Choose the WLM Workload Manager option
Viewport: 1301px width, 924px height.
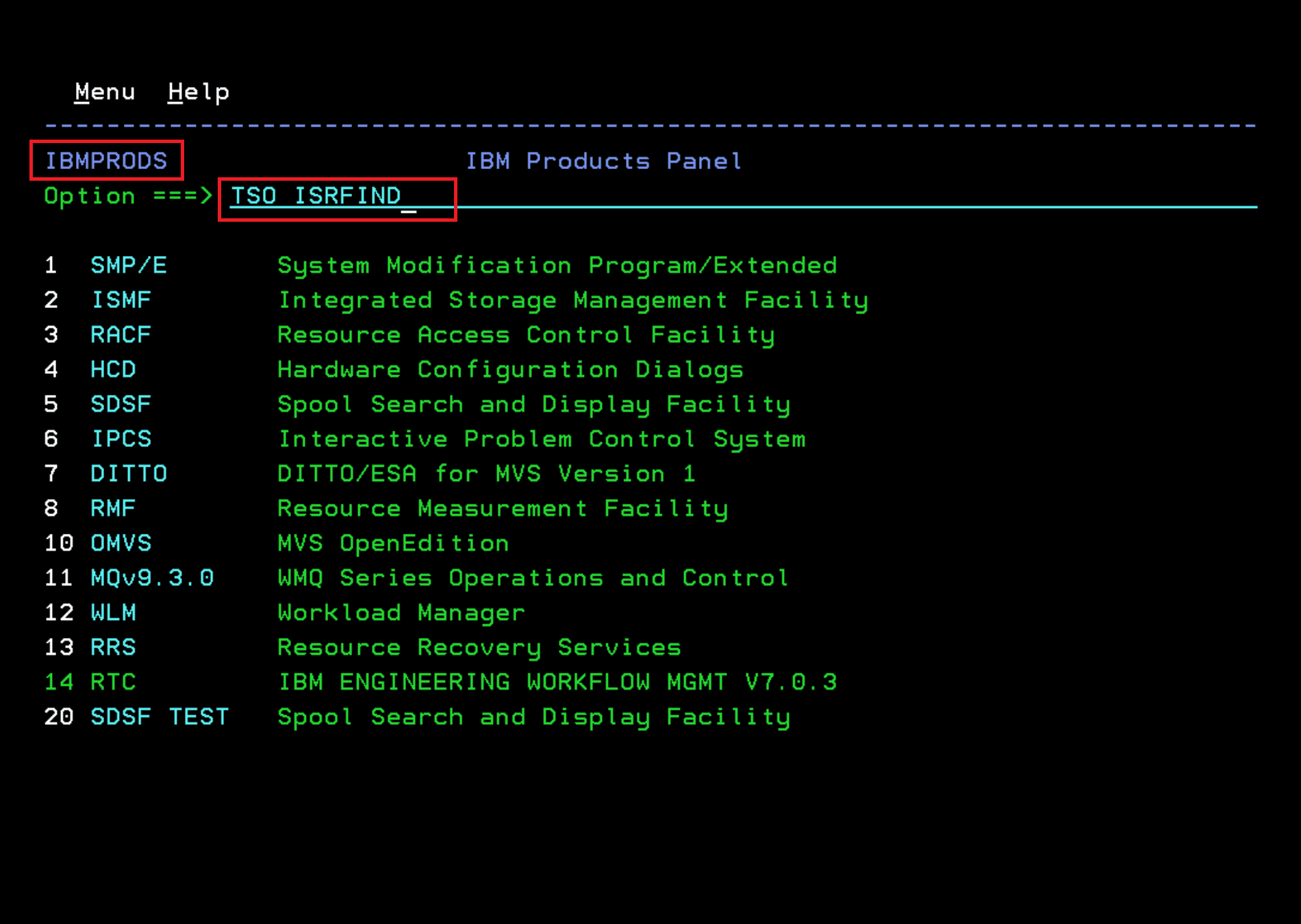coord(113,613)
